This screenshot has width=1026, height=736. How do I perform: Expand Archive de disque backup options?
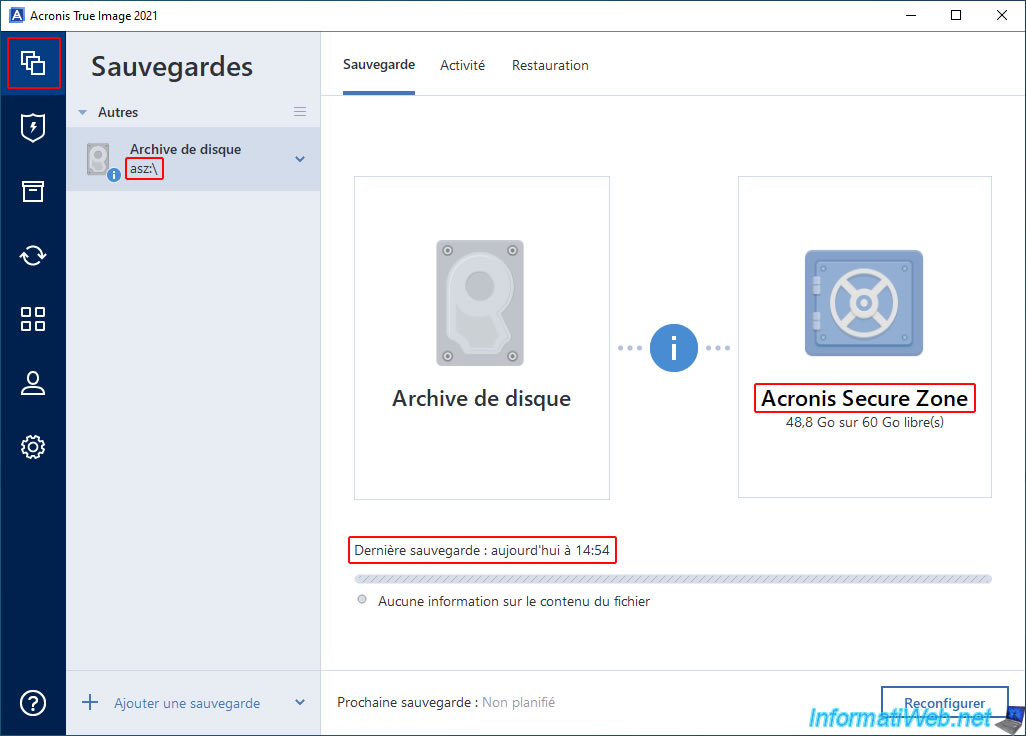click(300, 159)
